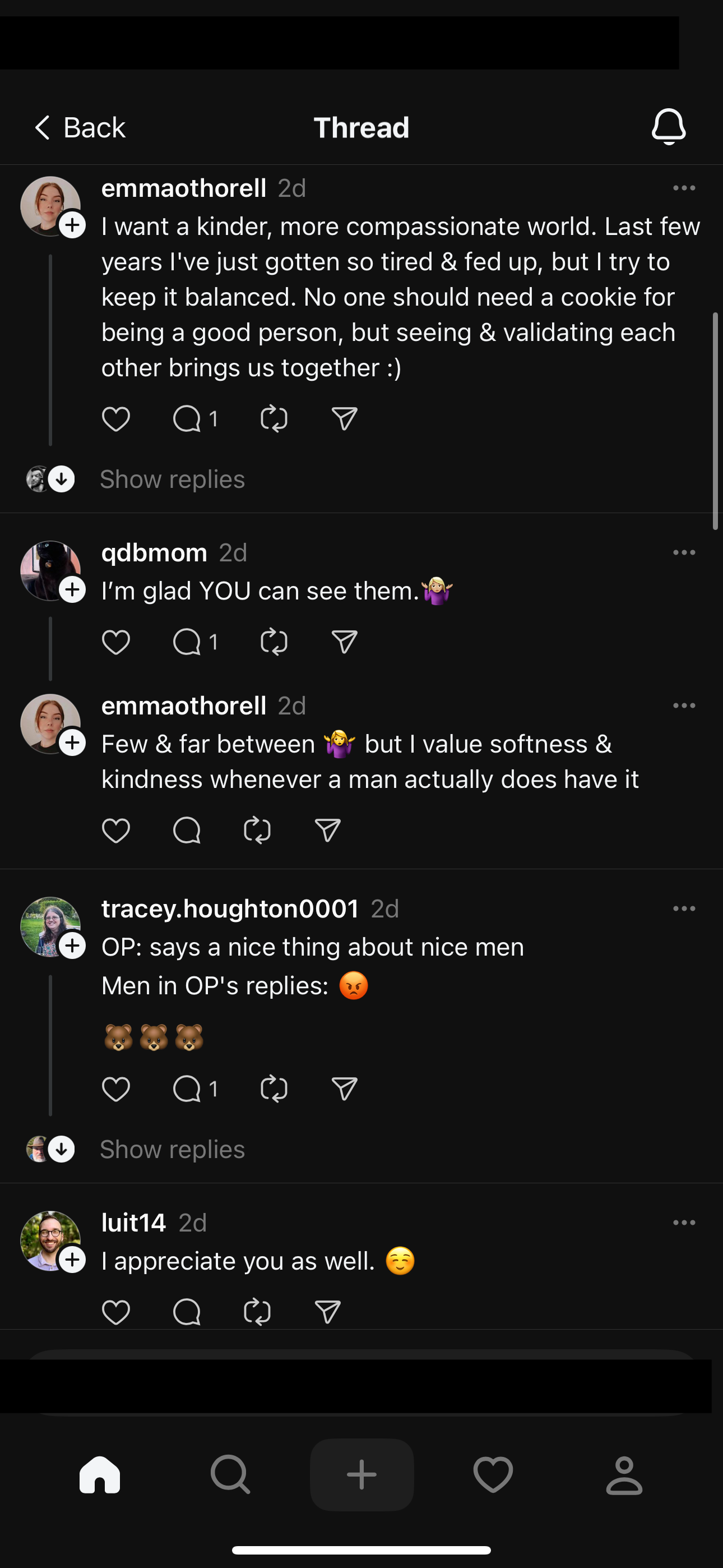Switch to the Search tab

point(230,1474)
